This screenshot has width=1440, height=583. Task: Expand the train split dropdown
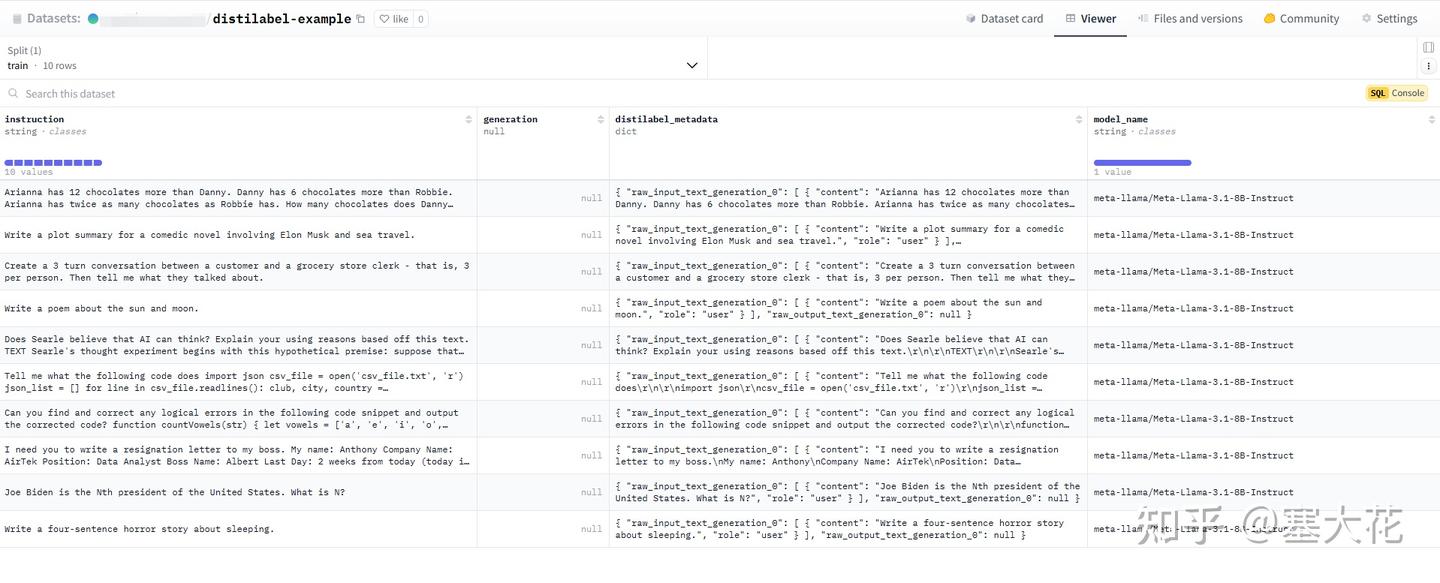pyautogui.click(x=691, y=65)
